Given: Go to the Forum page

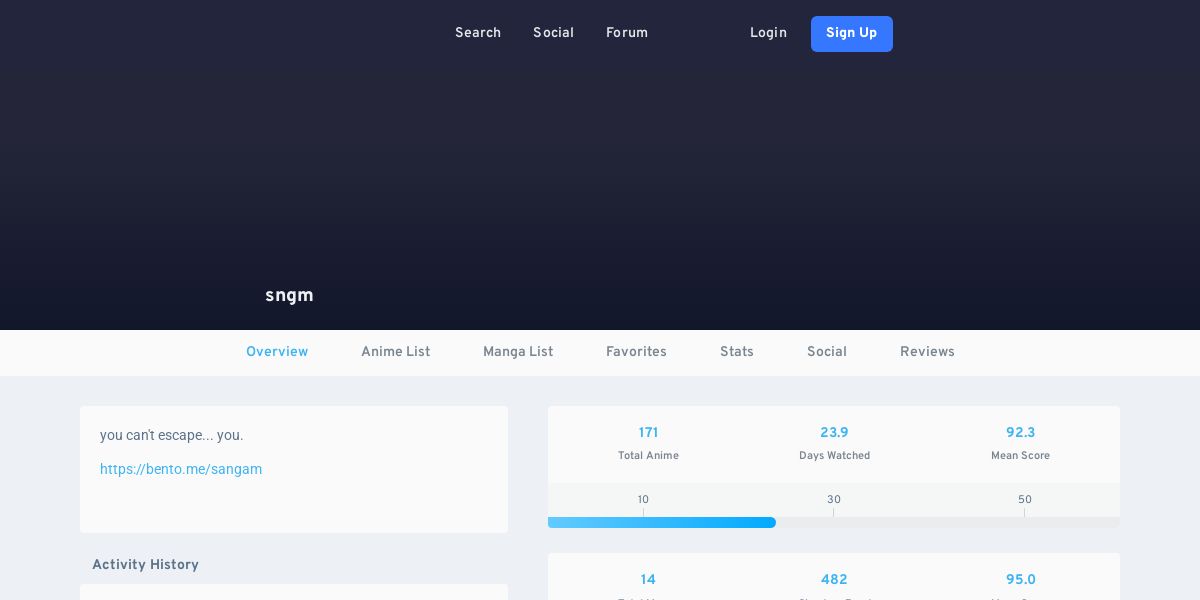Looking at the screenshot, I should pyautogui.click(x=627, y=33).
